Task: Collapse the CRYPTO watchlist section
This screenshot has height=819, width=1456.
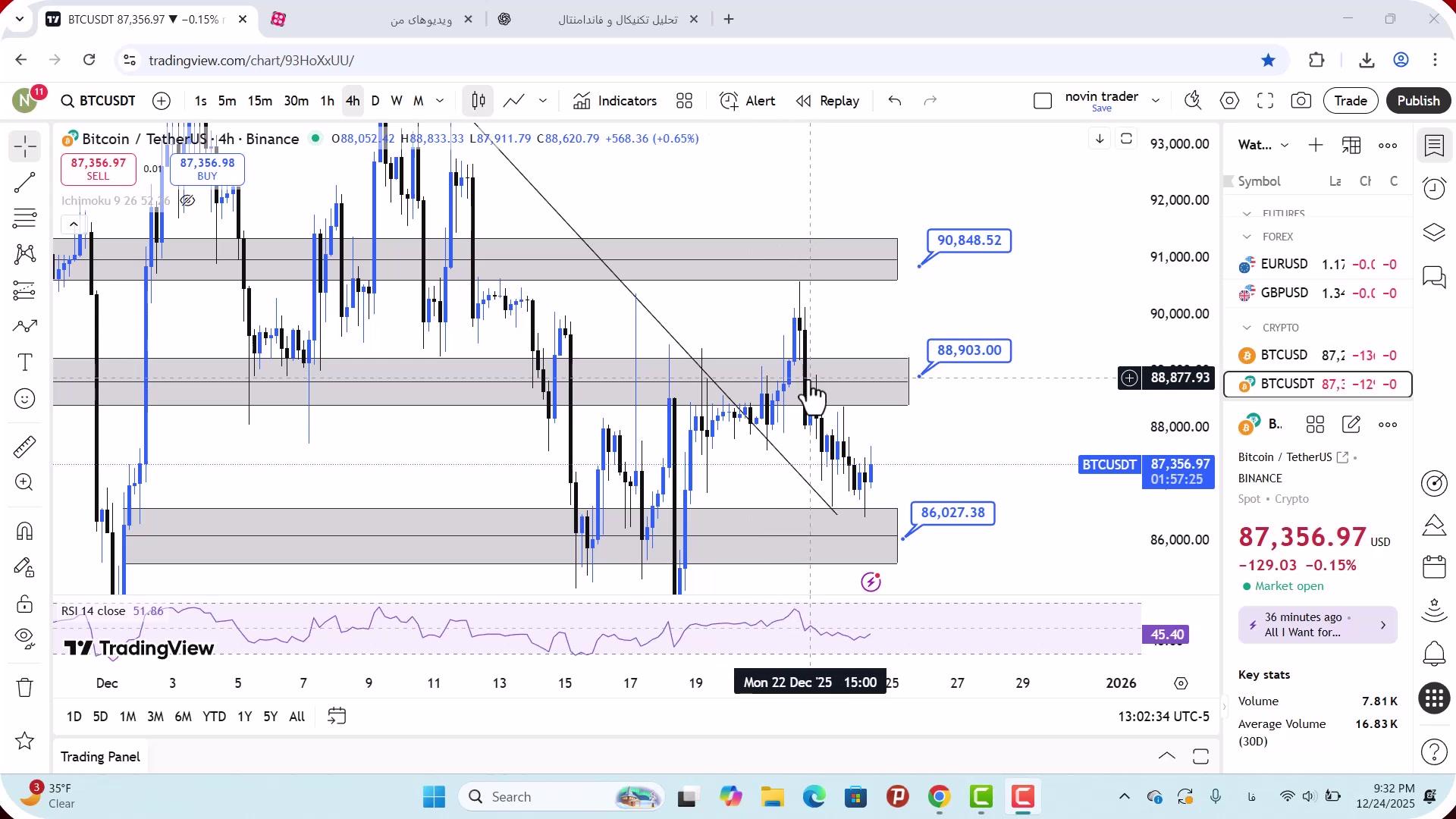Action: (x=1247, y=328)
